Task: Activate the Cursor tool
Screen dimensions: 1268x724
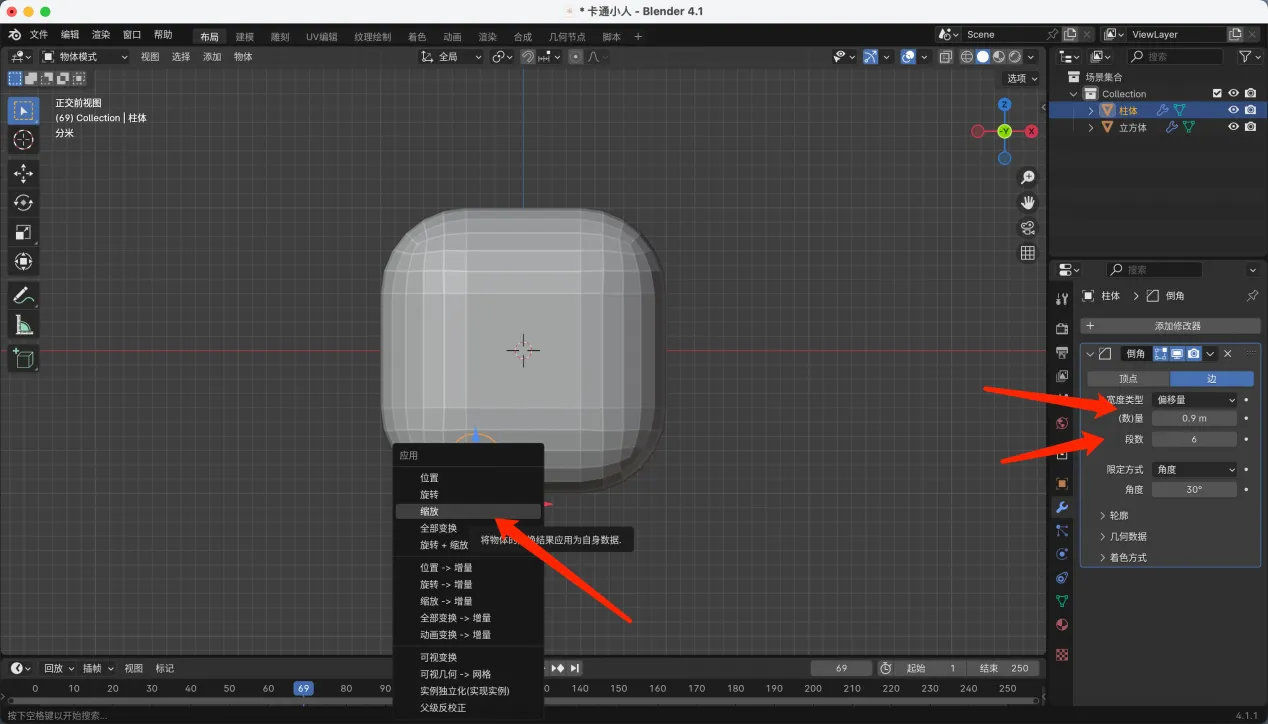Action: (x=24, y=140)
